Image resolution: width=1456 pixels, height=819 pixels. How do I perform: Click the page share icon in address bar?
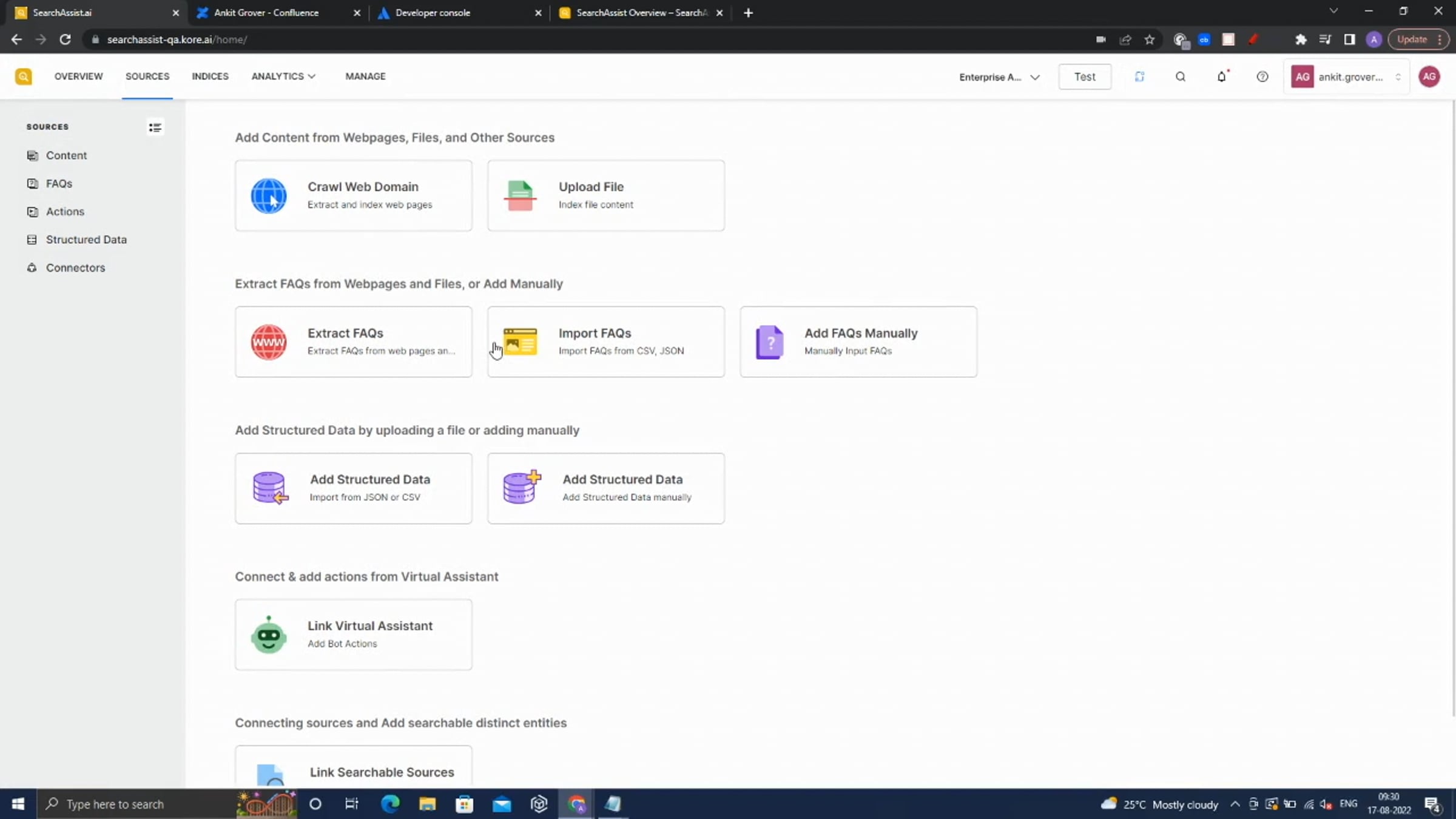(1125, 39)
